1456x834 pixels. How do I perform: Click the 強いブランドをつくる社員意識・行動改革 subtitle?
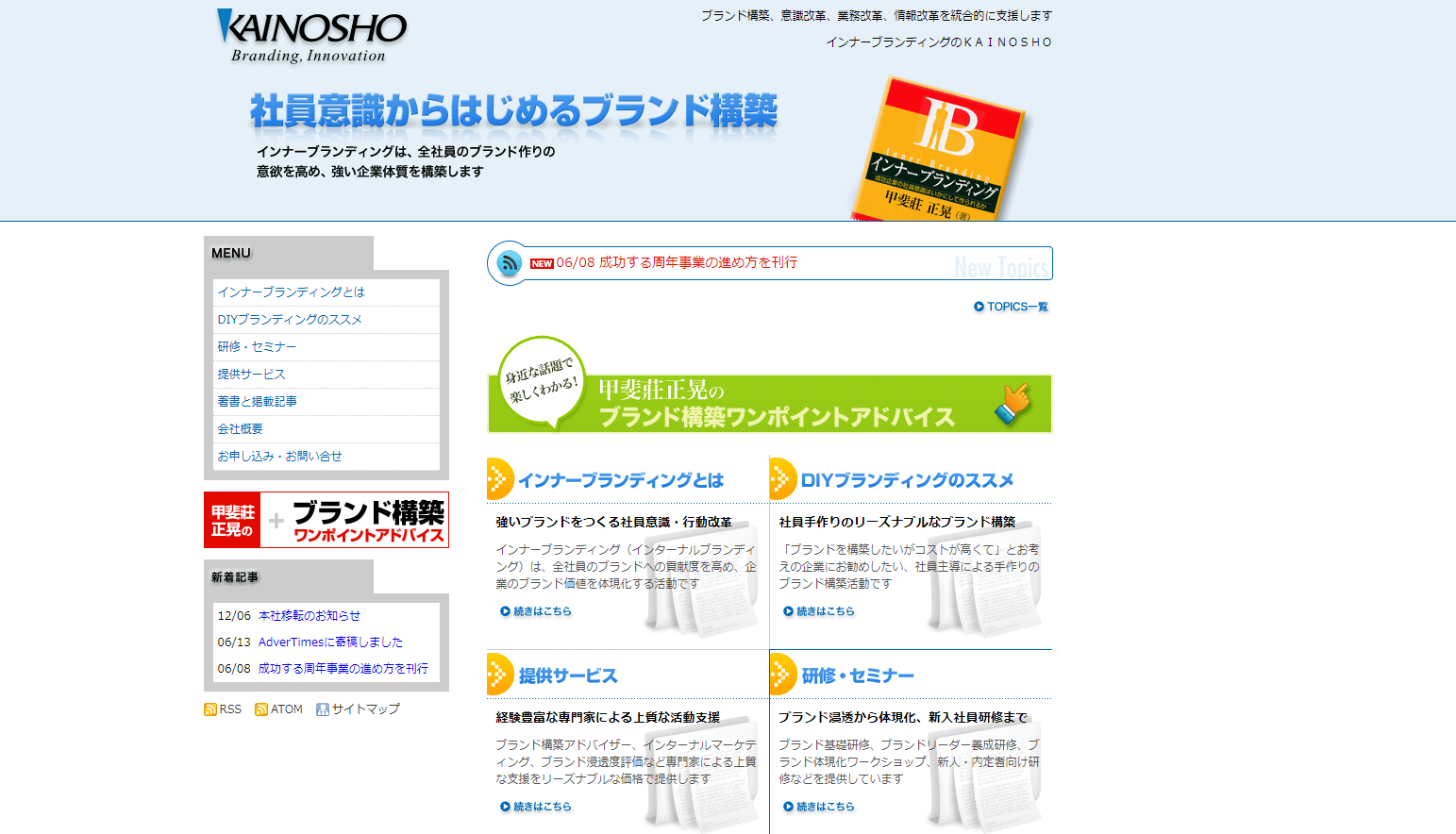pos(614,522)
